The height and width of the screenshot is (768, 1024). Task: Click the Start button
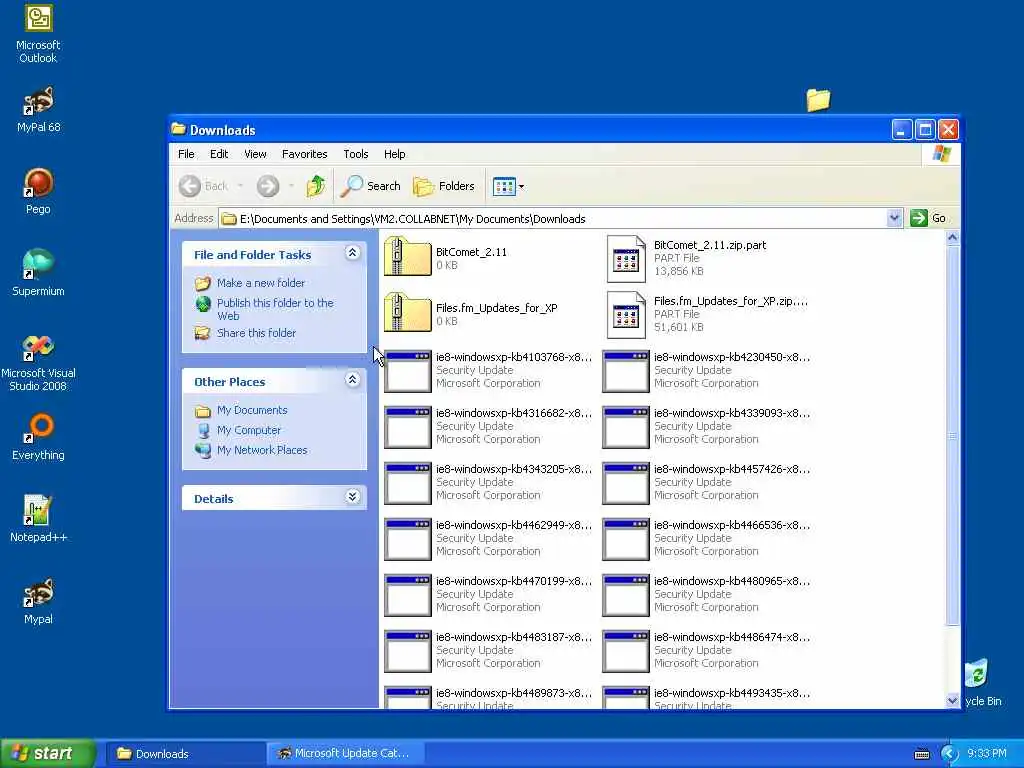coord(48,754)
